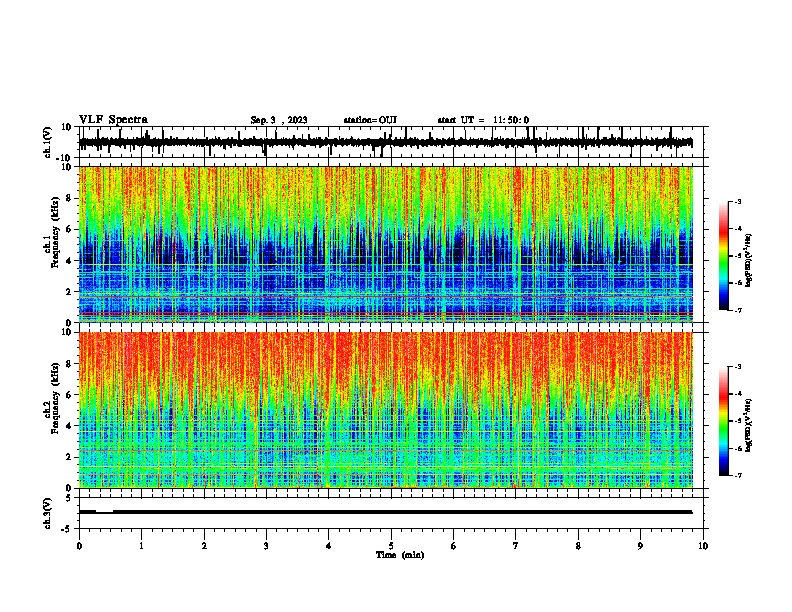Click ch.1 frequency tick label "8"

(70, 198)
